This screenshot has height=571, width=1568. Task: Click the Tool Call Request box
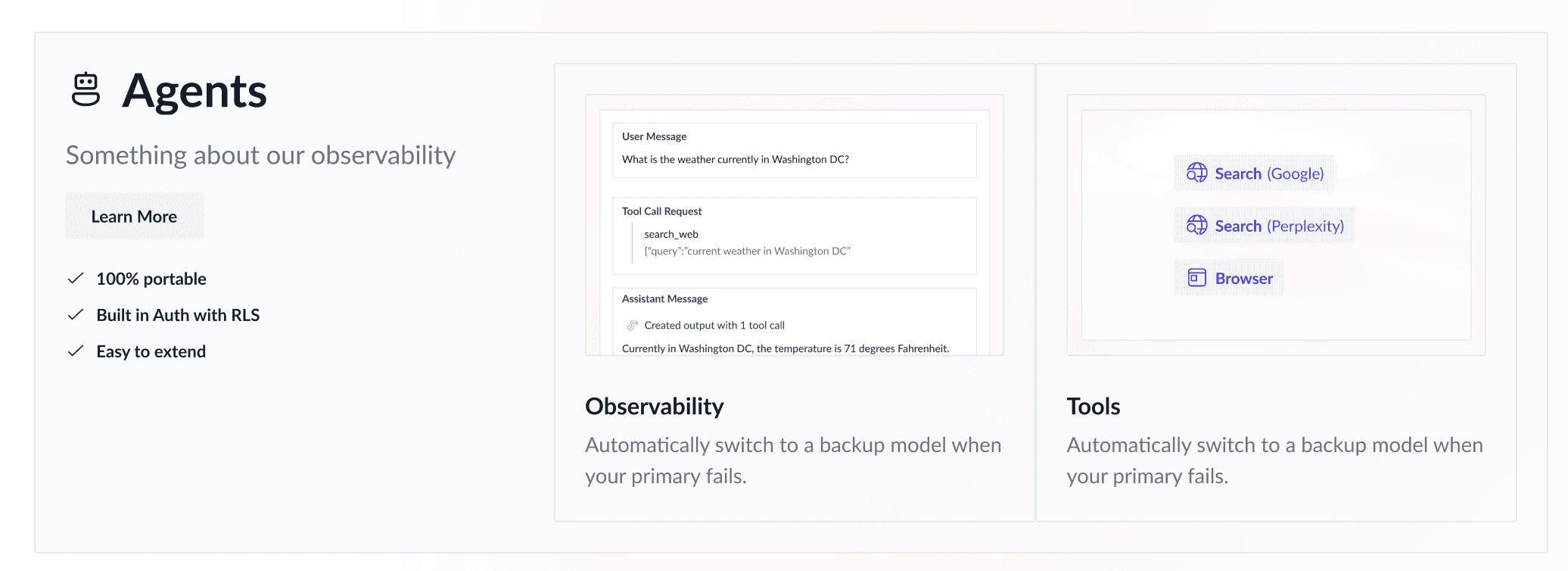[x=794, y=236]
